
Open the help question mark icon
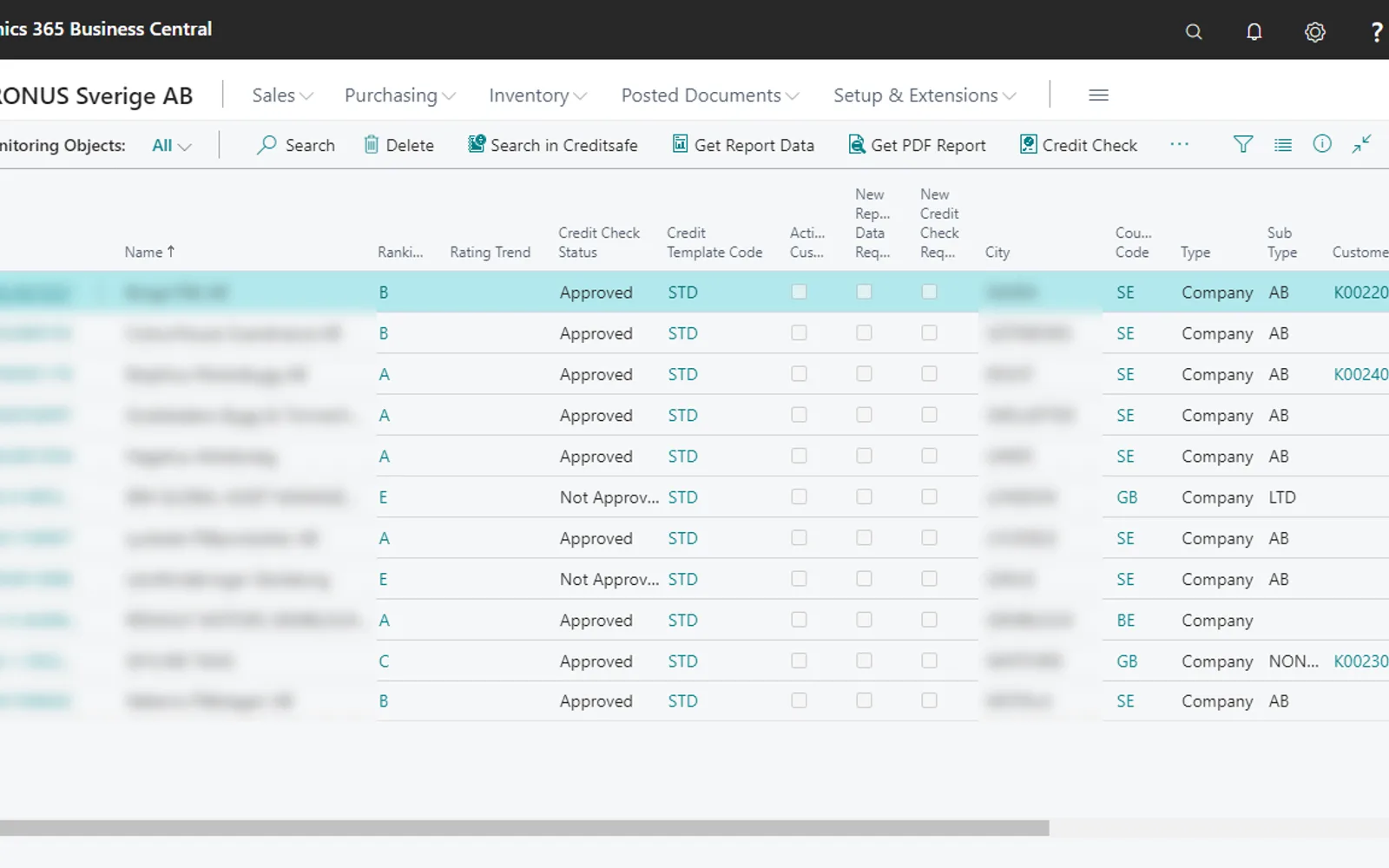[1377, 32]
